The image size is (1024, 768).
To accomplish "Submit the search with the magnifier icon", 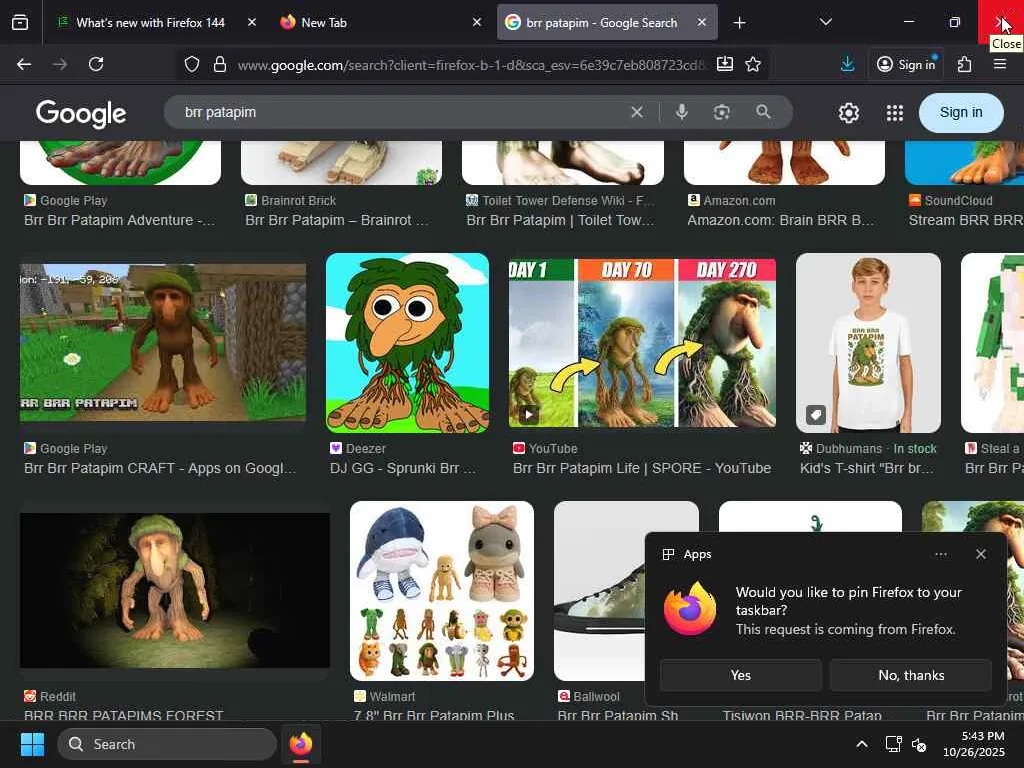I will (x=763, y=112).
